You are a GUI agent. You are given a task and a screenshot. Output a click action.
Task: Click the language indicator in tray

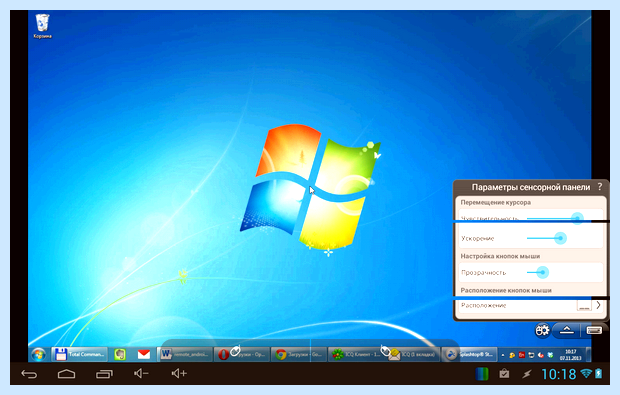tap(522, 355)
